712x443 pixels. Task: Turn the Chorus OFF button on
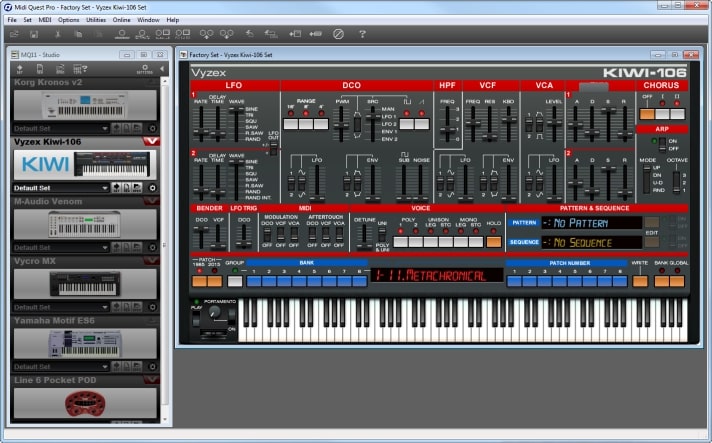[647, 115]
